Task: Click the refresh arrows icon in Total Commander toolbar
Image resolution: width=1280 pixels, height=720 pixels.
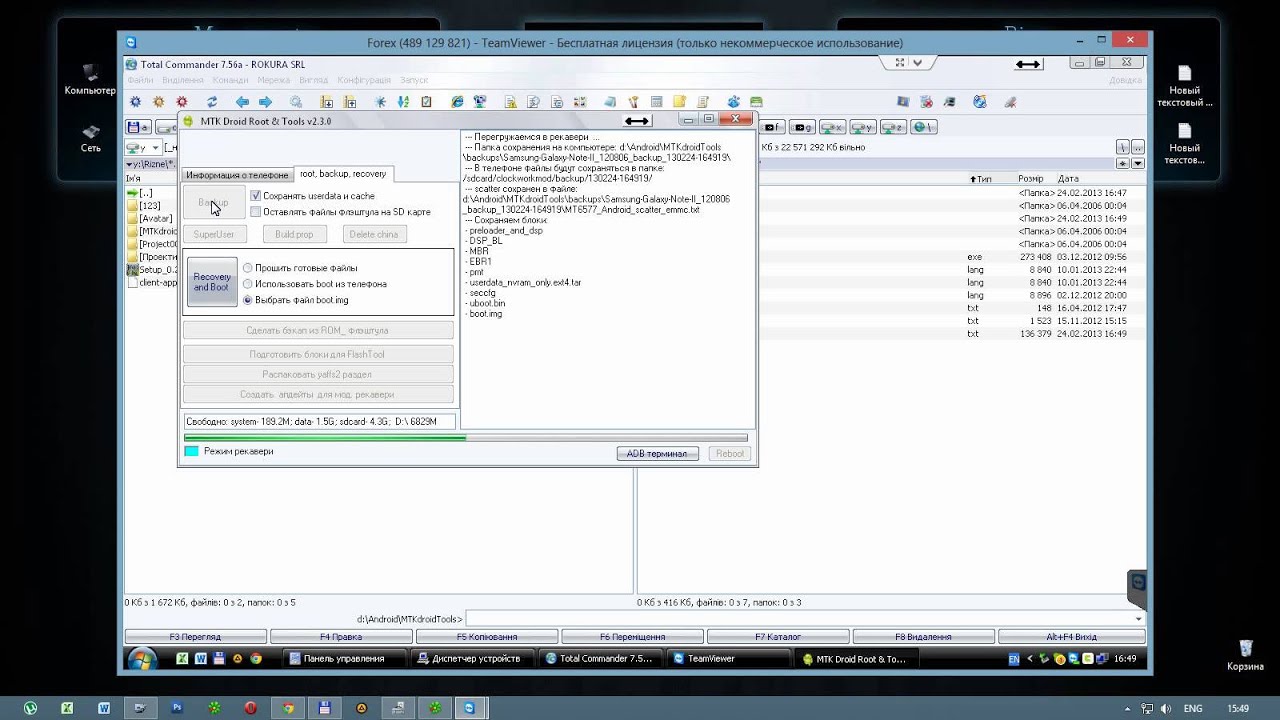Action: point(212,101)
